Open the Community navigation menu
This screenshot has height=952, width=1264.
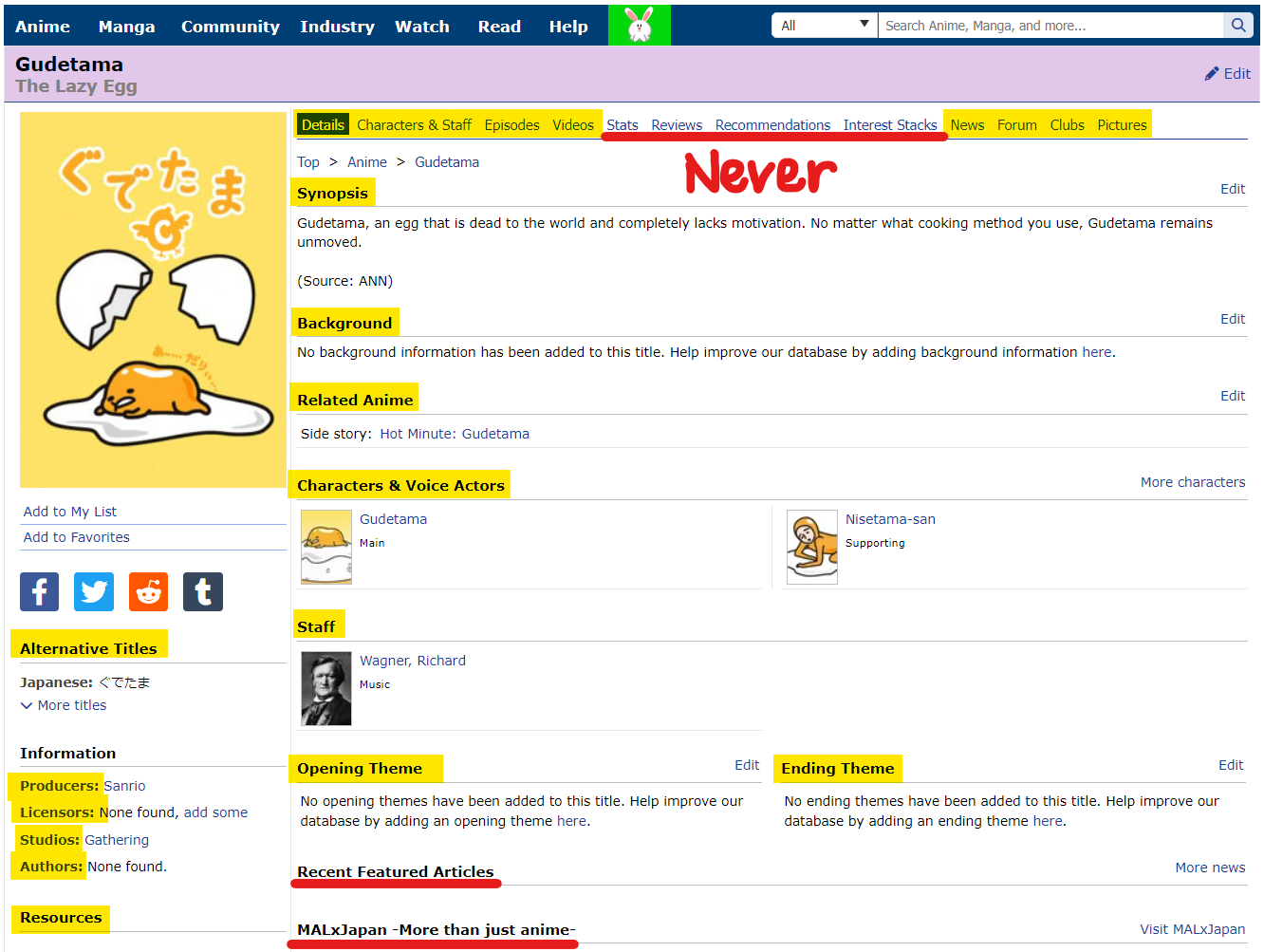point(230,27)
